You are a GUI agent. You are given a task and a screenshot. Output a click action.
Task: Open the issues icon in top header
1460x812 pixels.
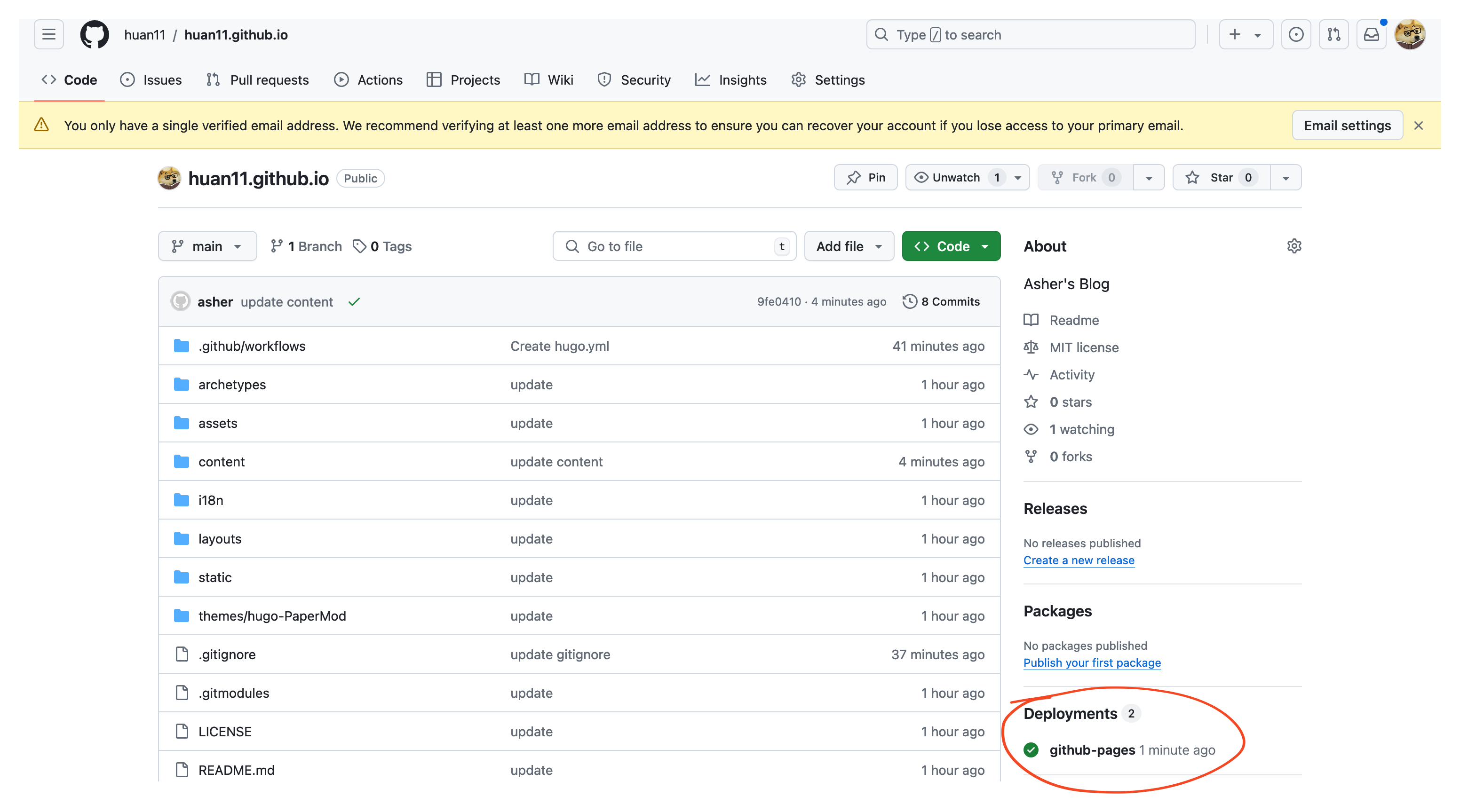coord(1296,35)
